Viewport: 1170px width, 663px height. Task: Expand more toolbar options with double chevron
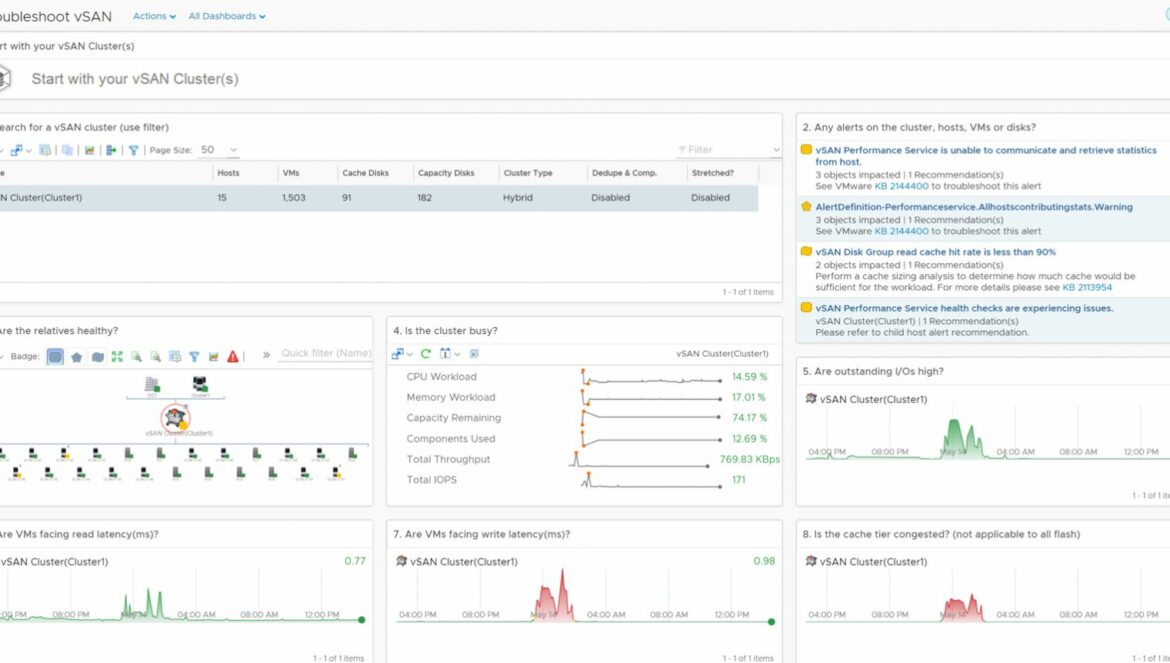pyautogui.click(x=266, y=355)
